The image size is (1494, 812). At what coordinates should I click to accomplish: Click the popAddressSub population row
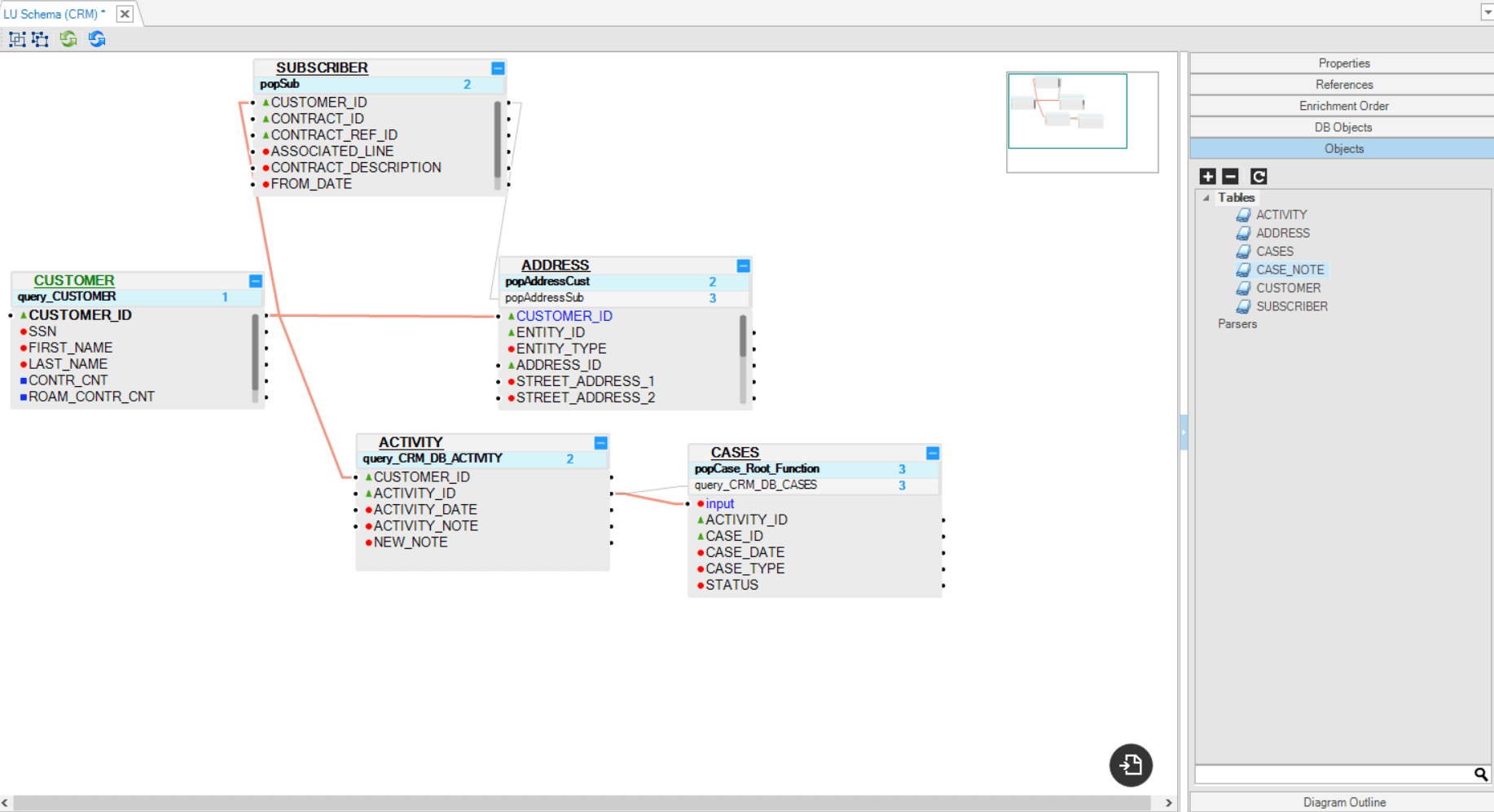pos(544,298)
